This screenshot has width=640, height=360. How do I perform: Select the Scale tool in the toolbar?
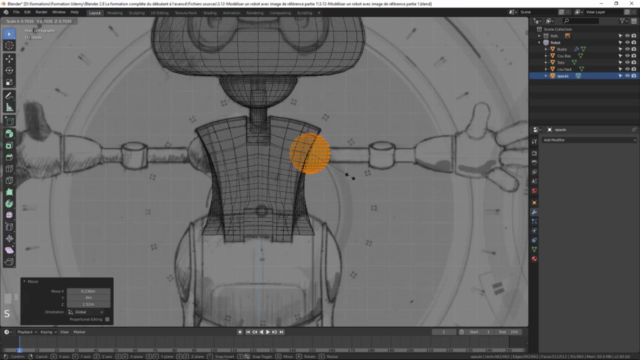9,82
